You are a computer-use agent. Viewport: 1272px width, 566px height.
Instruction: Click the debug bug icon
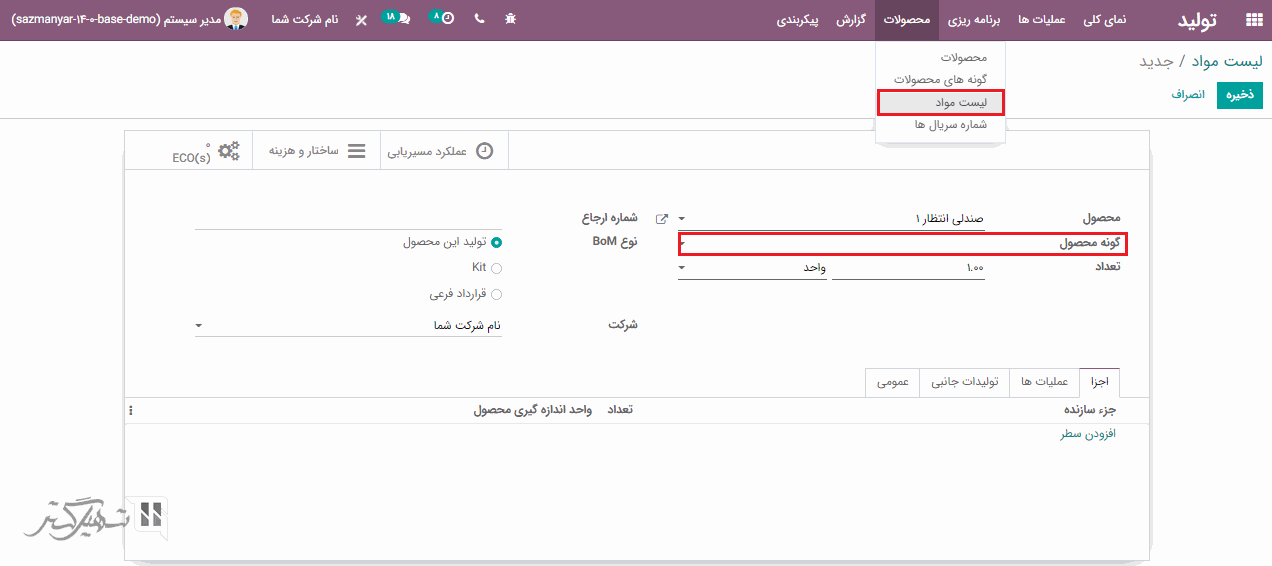511,19
